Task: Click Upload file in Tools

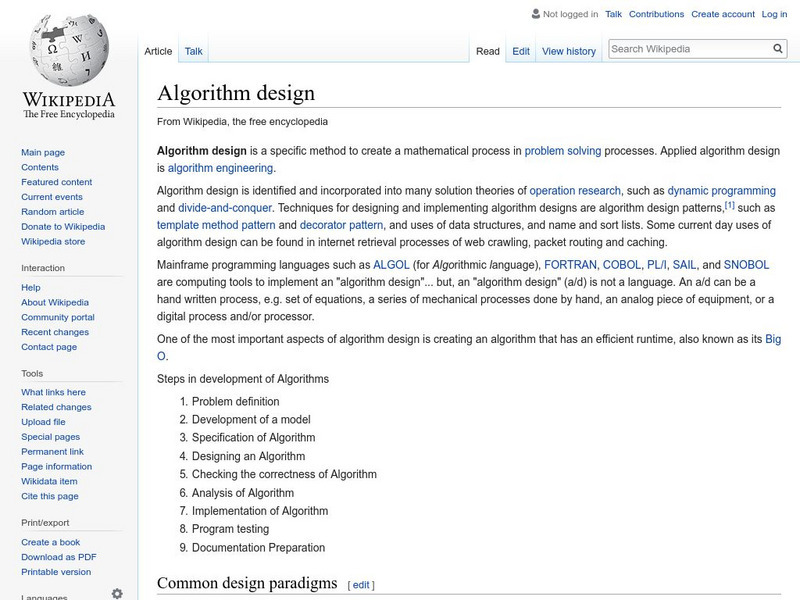Action: [x=43, y=421]
